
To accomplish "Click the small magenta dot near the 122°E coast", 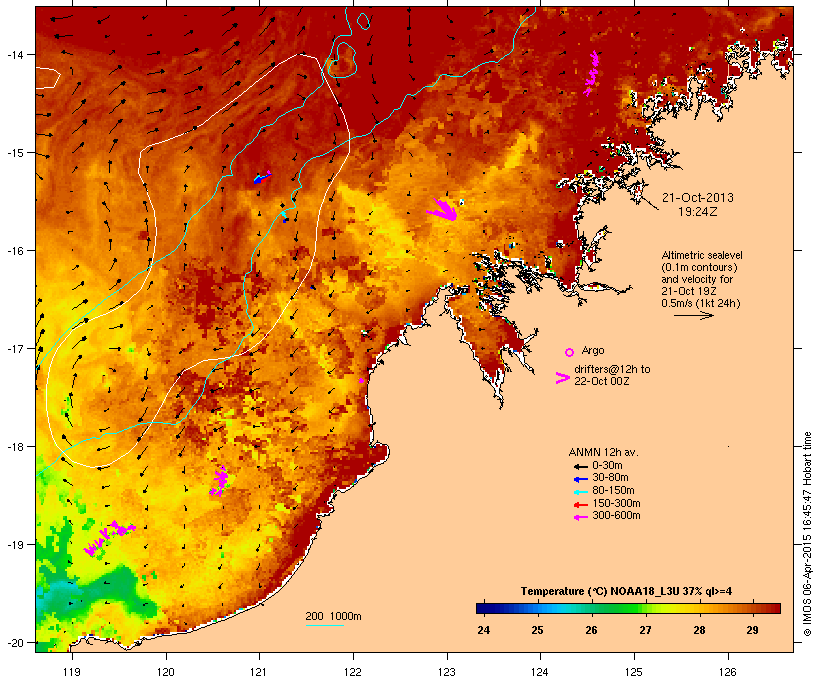I will 361,380.
